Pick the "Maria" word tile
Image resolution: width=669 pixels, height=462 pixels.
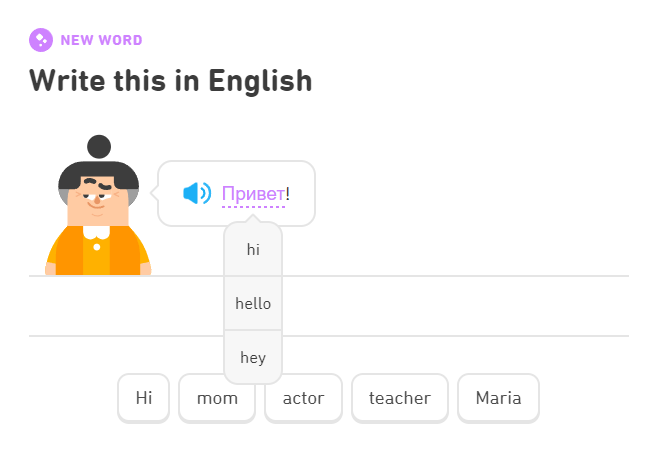pyautogui.click(x=498, y=398)
